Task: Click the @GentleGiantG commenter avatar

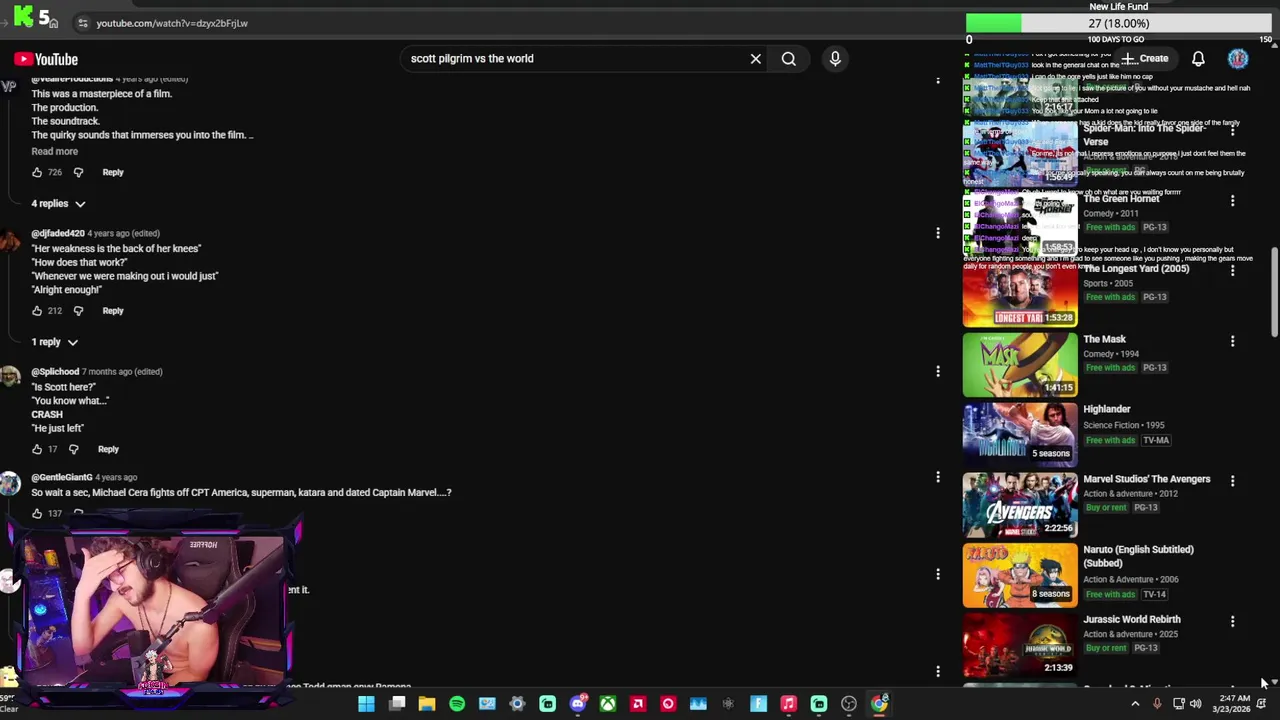Action: pos(10,485)
